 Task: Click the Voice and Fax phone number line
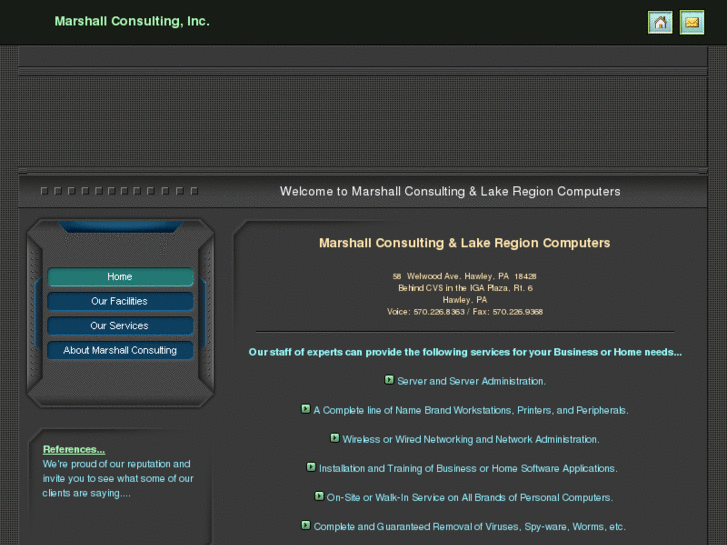tap(465, 312)
